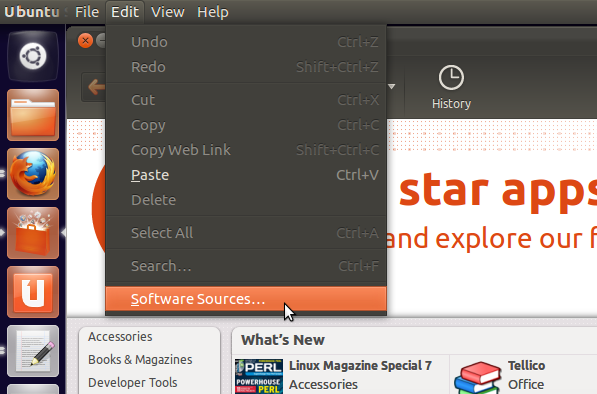Click the back arrow button
The image size is (597, 394).
pyautogui.click(x=94, y=87)
